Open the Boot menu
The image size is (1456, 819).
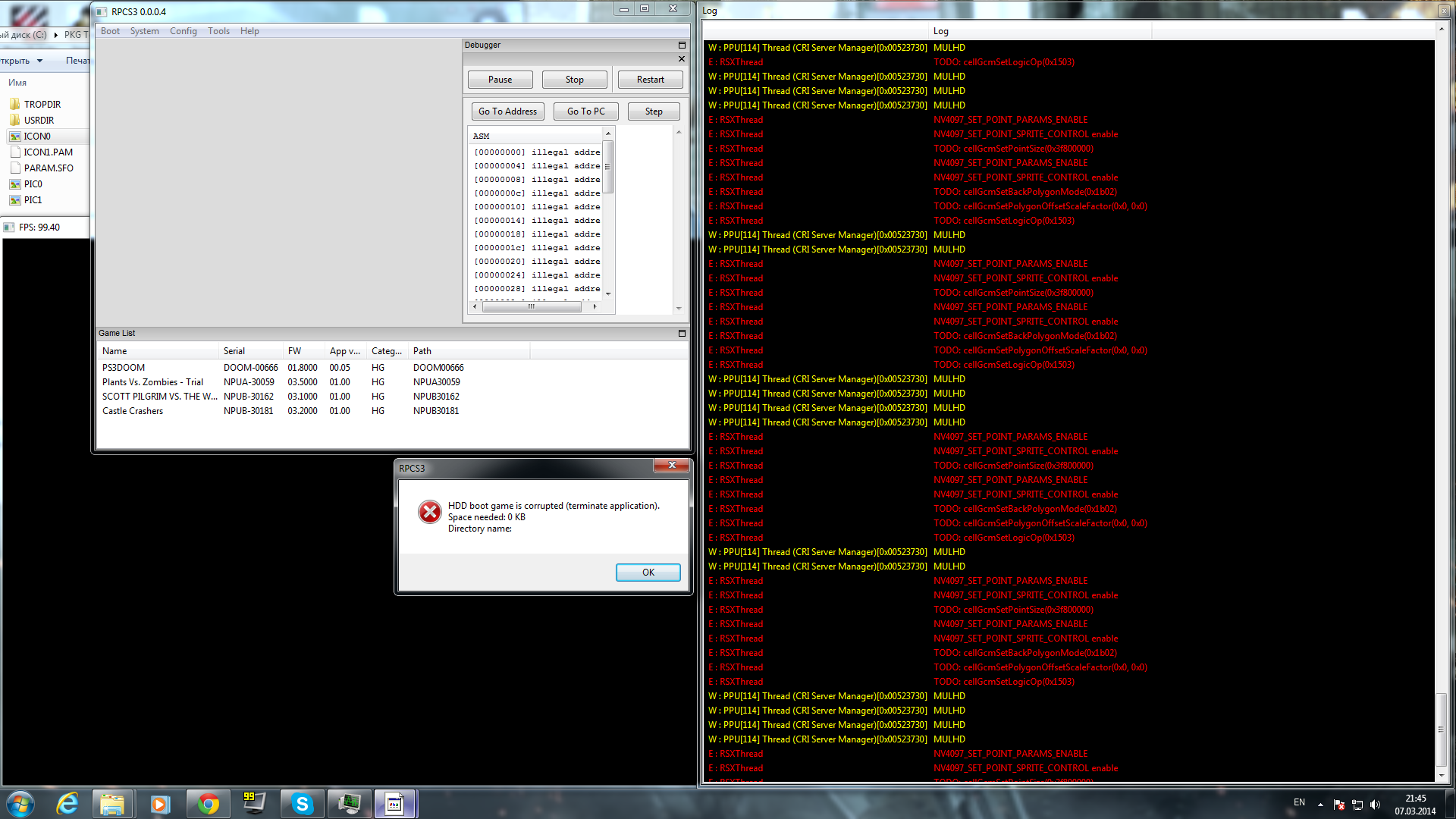click(x=110, y=31)
